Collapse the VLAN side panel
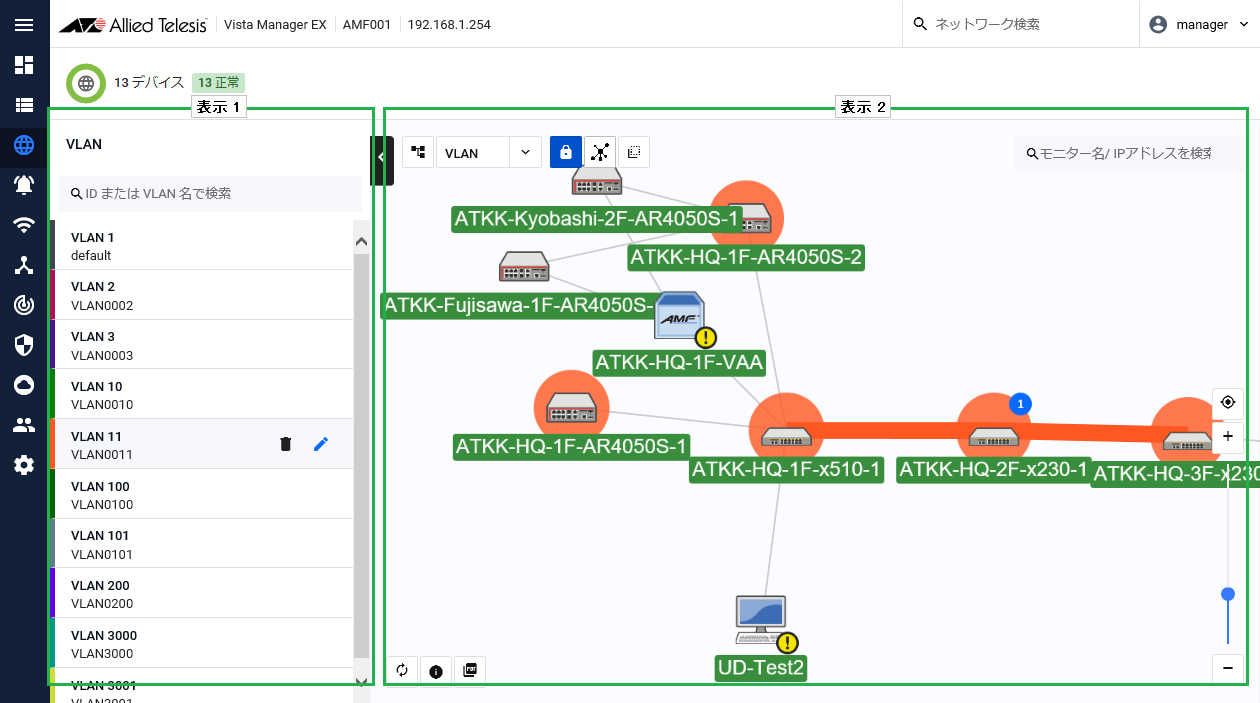The height and width of the screenshot is (703, 1260). [x=381, y=157]
